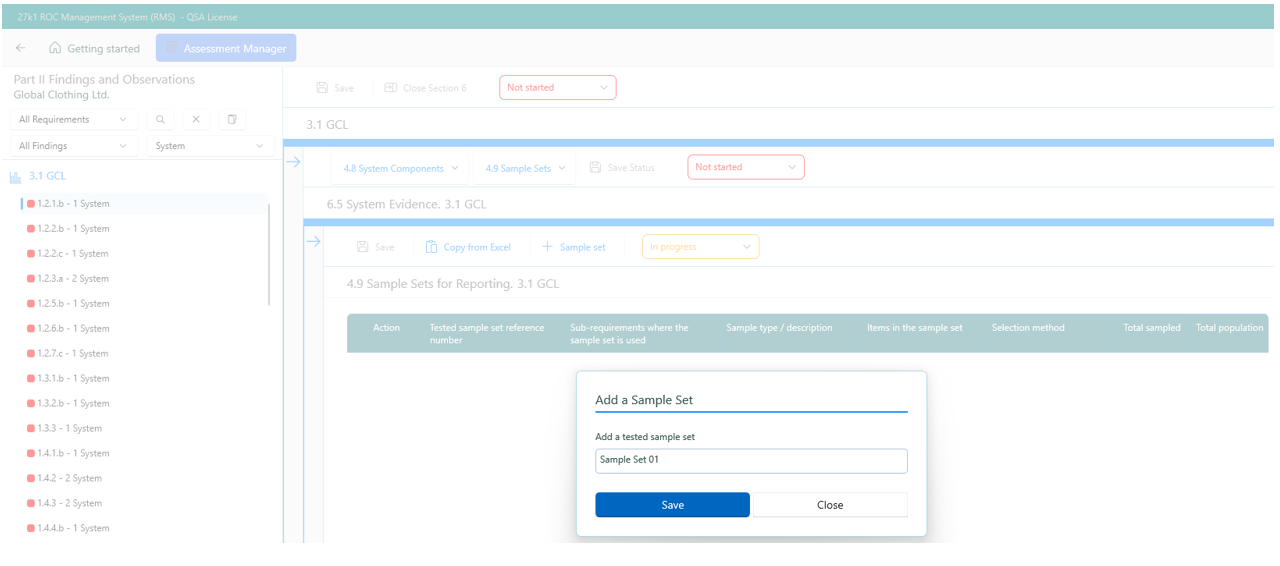The image size is (1280, 566).
Task: Click the back arrow in top navigation
Action: (21, 49)
